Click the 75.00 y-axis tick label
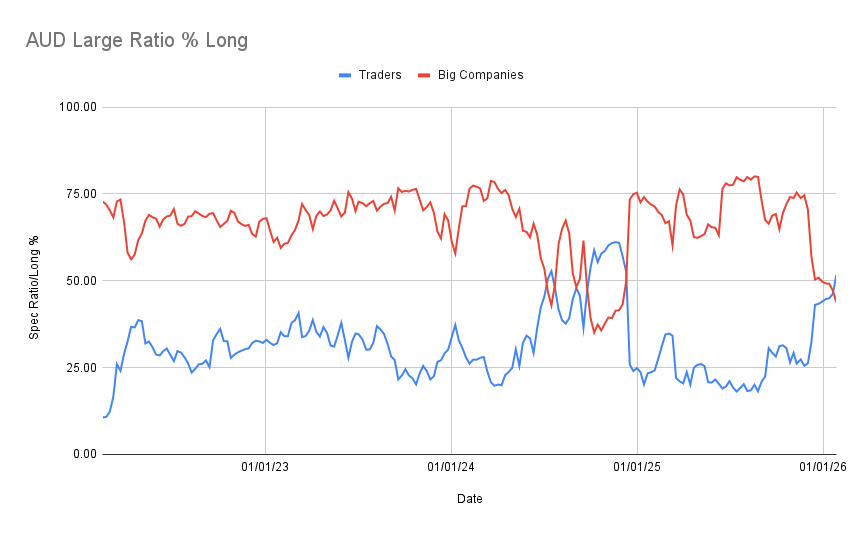Screen dimensions: 863x533 point(81,194)
